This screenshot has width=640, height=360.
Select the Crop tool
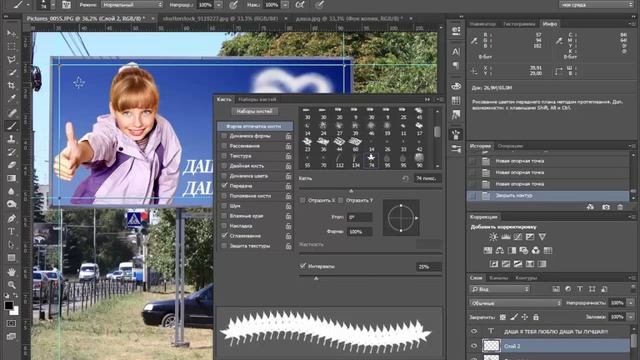click(x=11, y=85)
